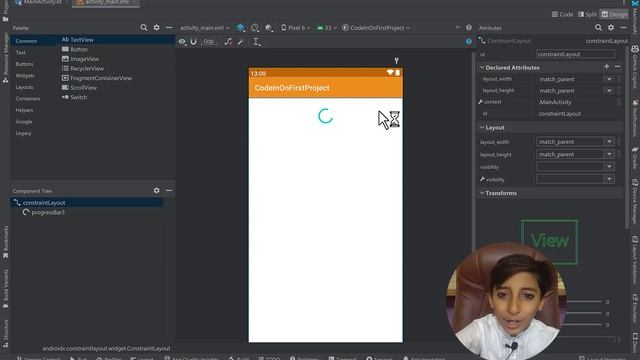This screenshot has height=360, width=640.
Task: Search the Palette panel
Action: [x=144, y=28]
